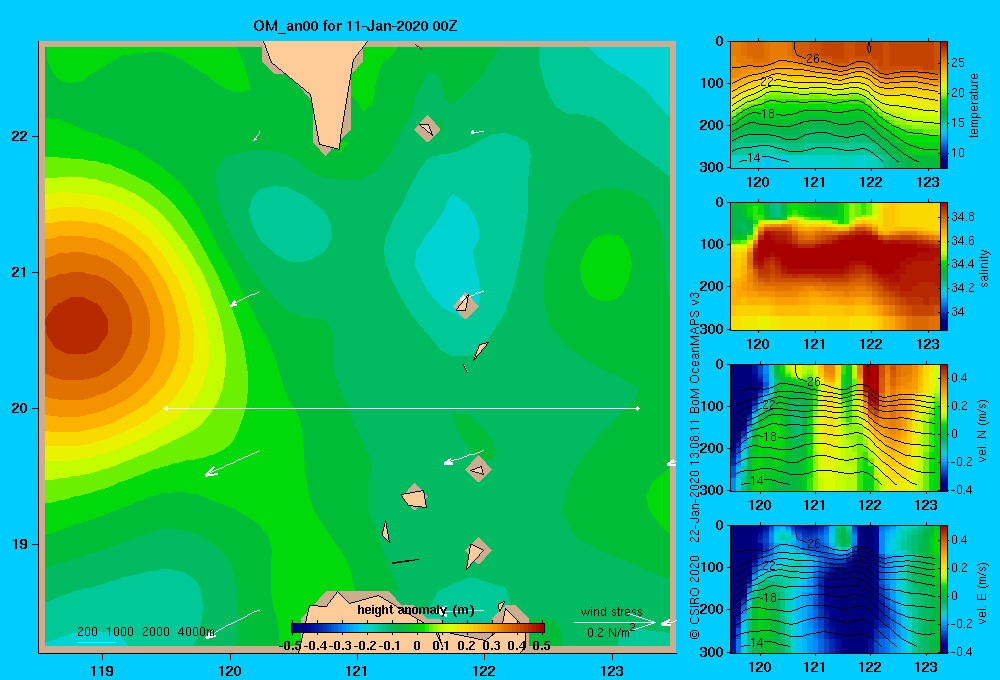
Task: Click longitude label 121 below the main map
Action: click(x=357, y=670)
